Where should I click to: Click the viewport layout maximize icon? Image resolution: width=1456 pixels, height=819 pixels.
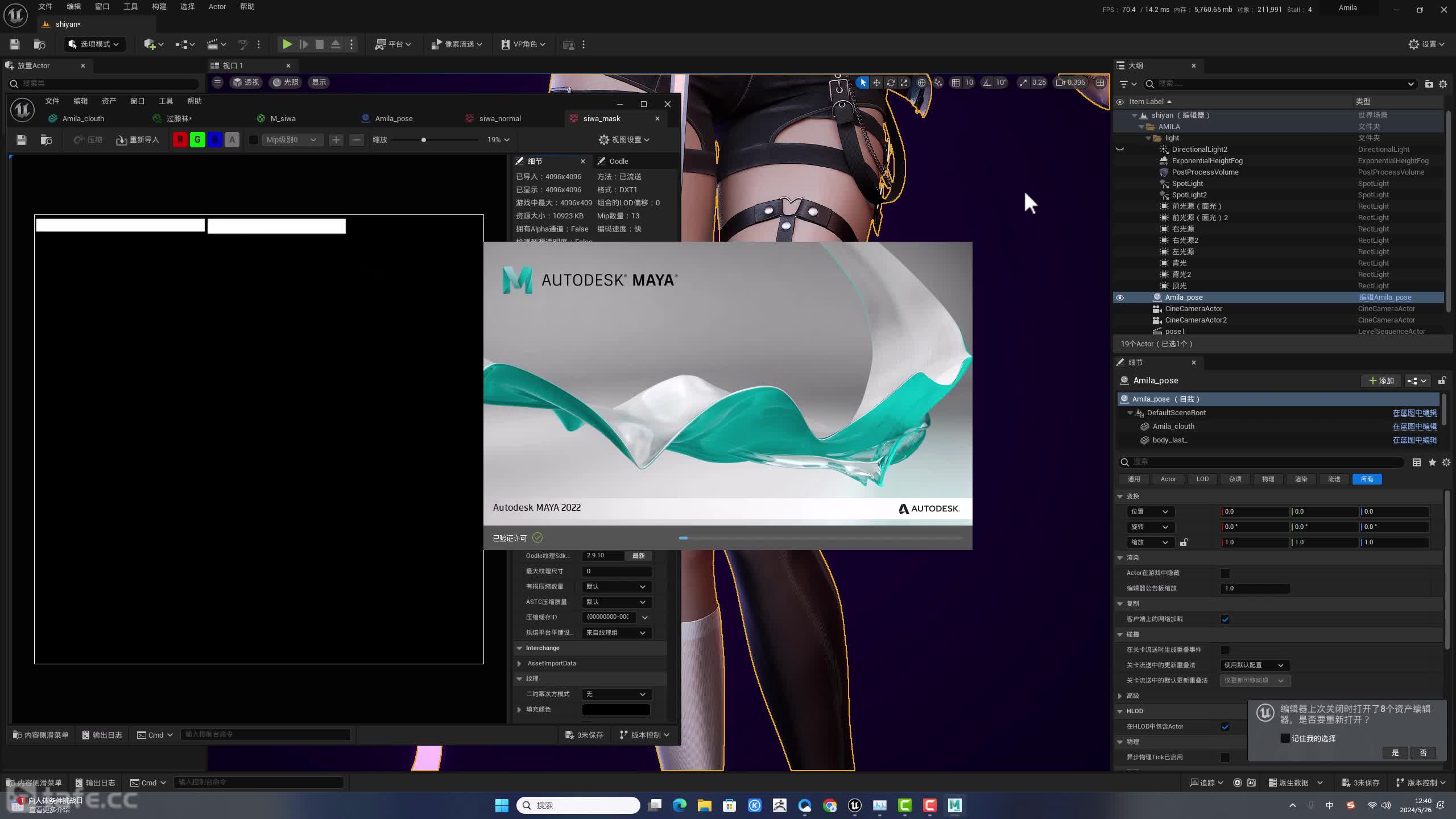(x=1101, y=82)
